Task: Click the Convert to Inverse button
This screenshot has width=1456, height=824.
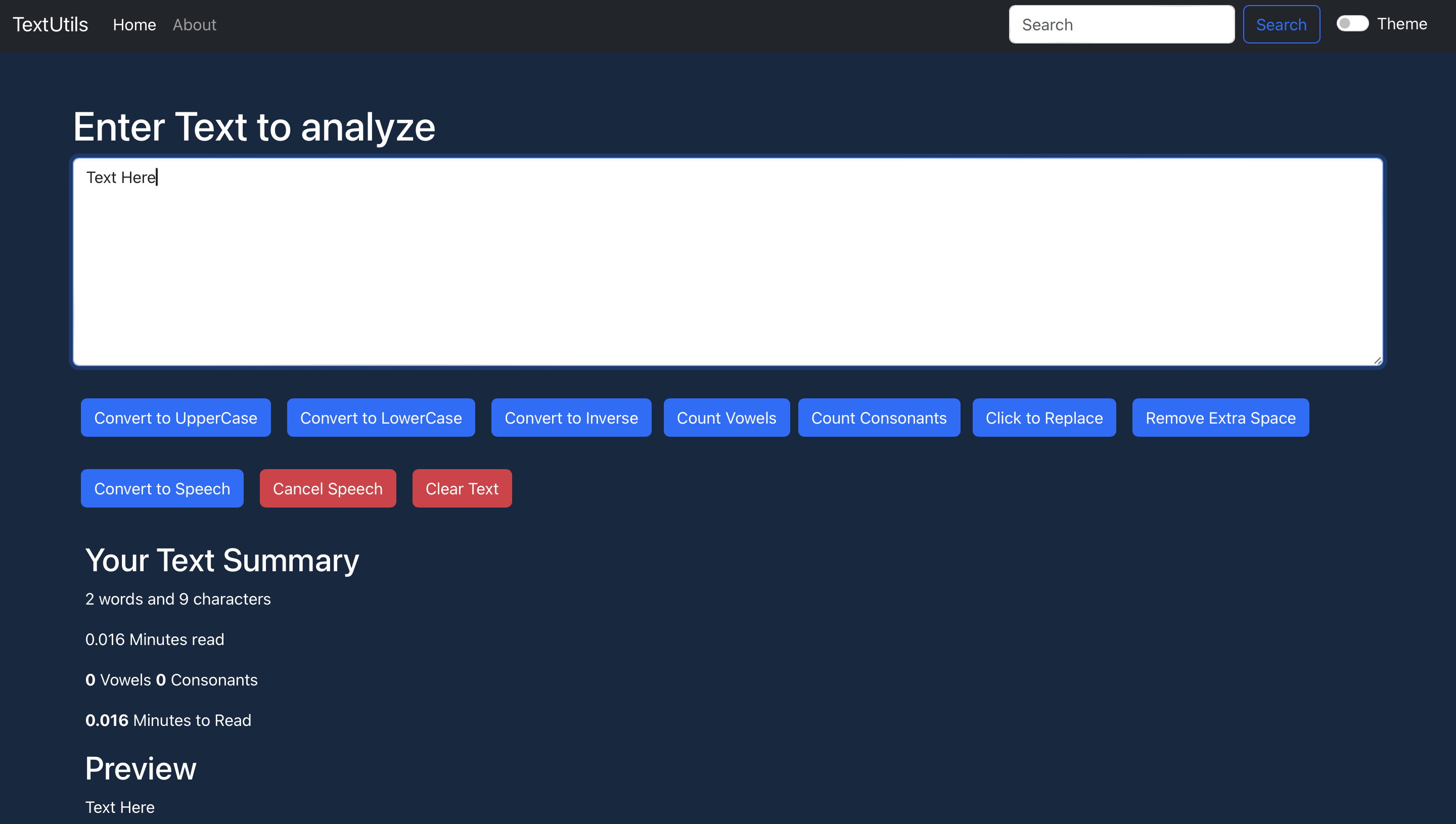Action: point(571,417)
